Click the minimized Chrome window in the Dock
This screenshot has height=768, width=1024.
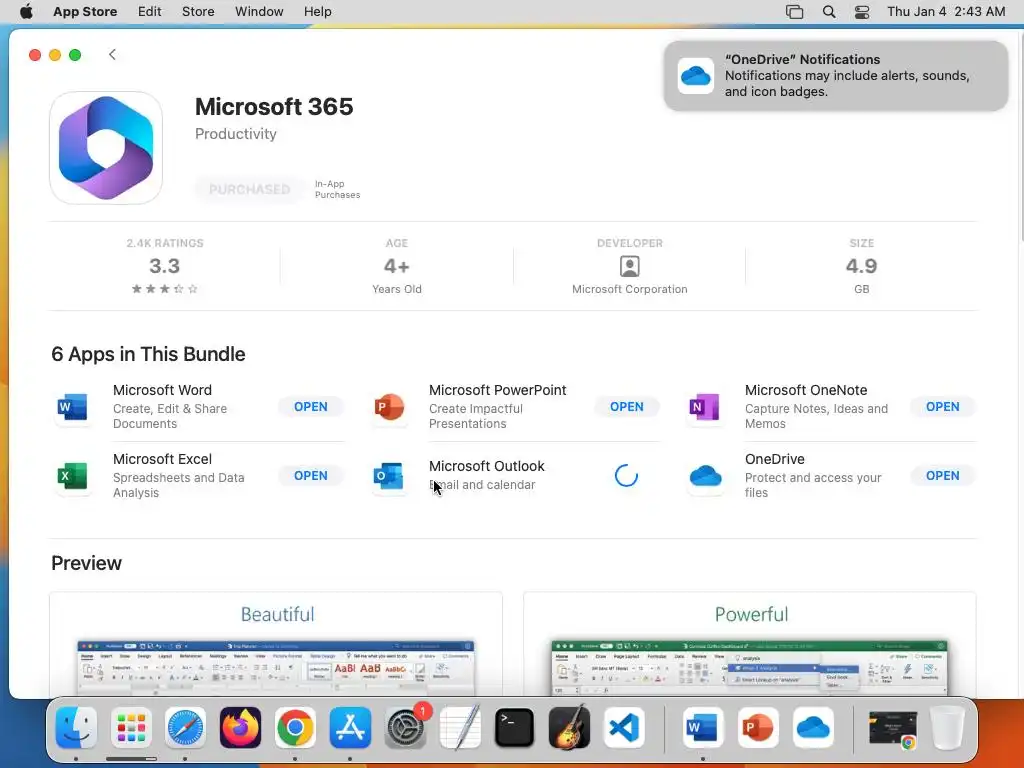892,729
